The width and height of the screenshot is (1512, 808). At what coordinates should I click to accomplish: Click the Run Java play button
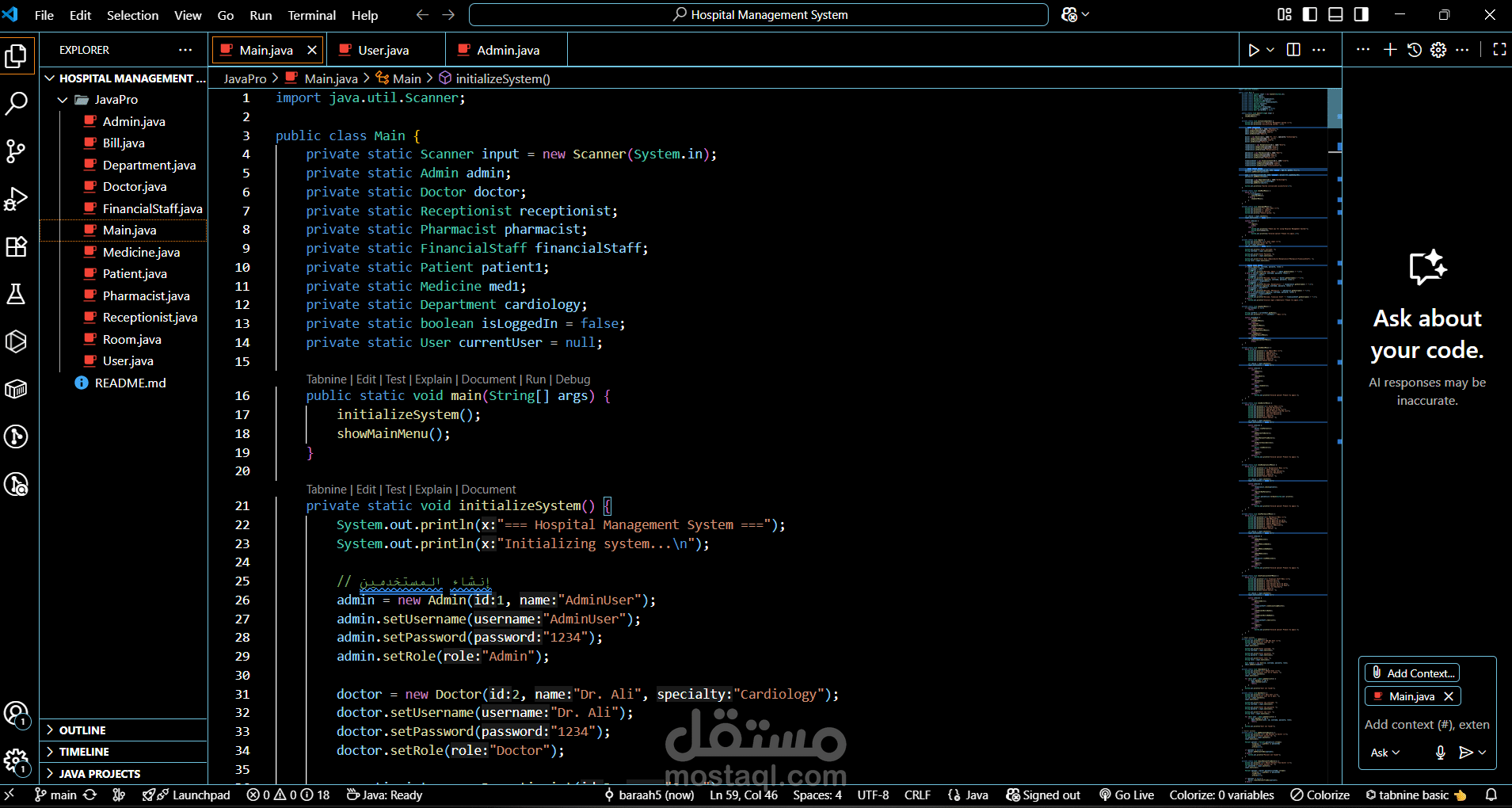click(x=1254, y=50)
